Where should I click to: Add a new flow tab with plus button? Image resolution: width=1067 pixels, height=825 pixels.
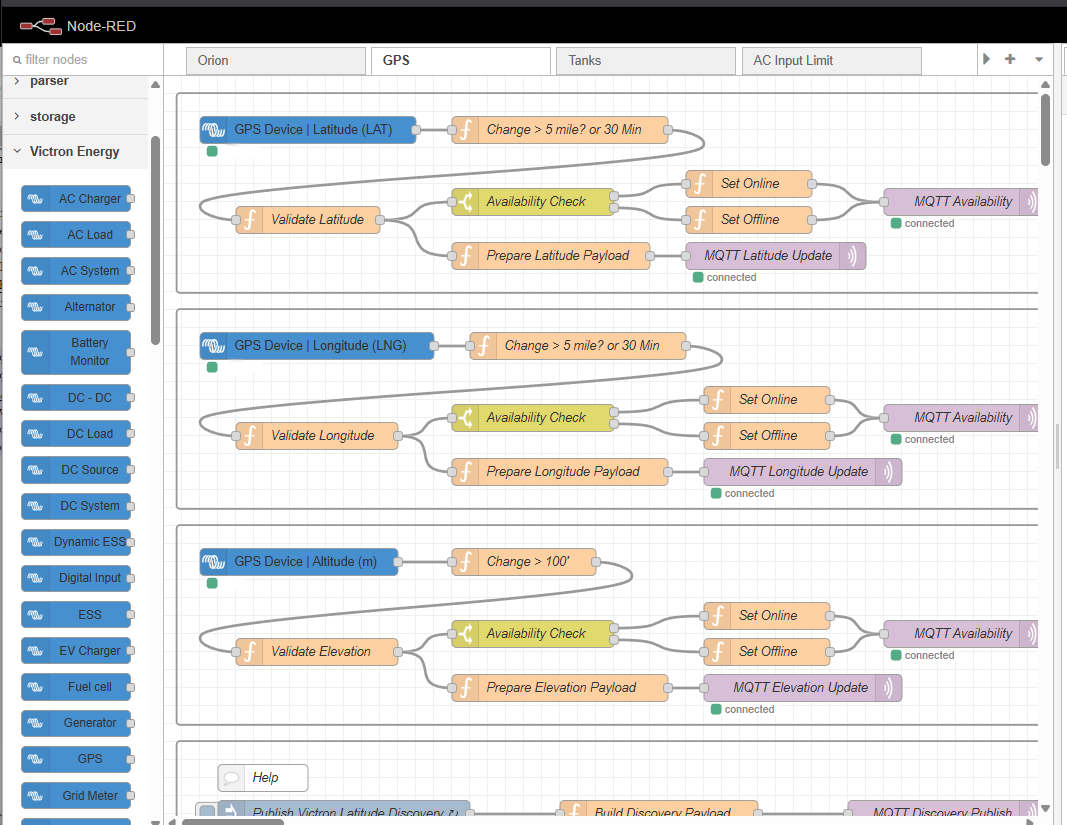click(1010, 60)
